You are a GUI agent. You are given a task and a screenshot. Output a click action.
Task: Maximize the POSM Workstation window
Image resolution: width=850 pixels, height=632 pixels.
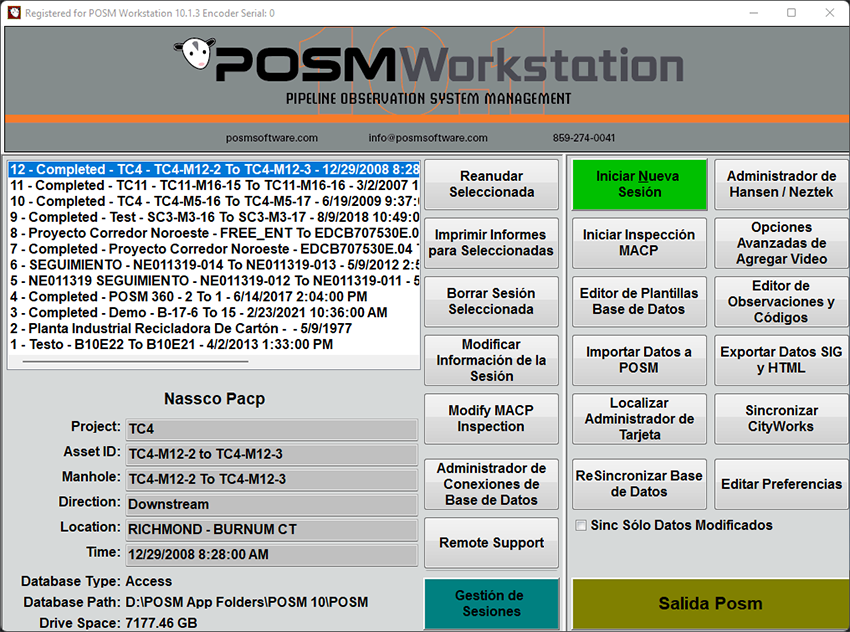click(x=791, y=12)
